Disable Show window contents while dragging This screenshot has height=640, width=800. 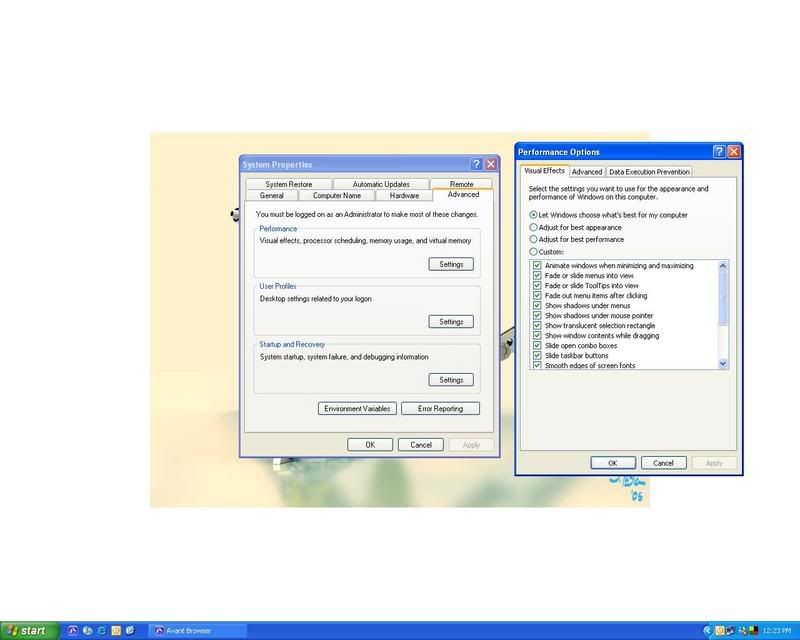(537, 335)
